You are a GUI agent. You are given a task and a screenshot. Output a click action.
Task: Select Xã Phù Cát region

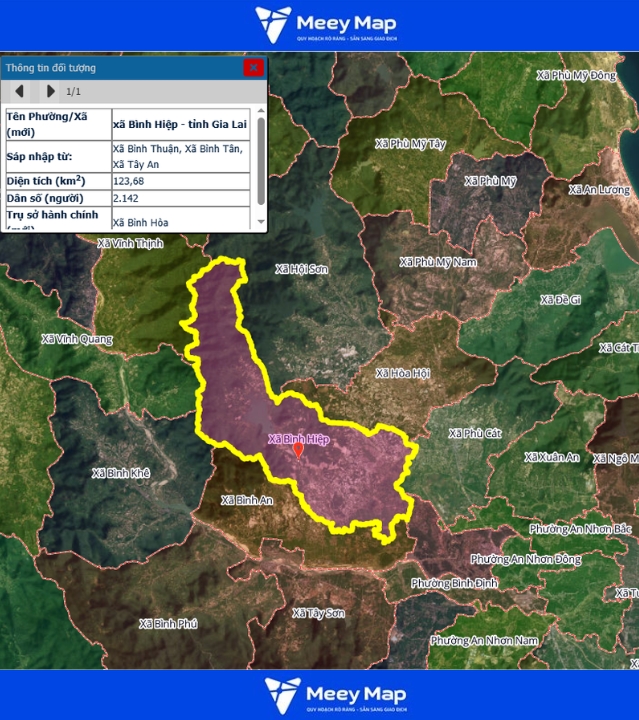pos(475,434)
